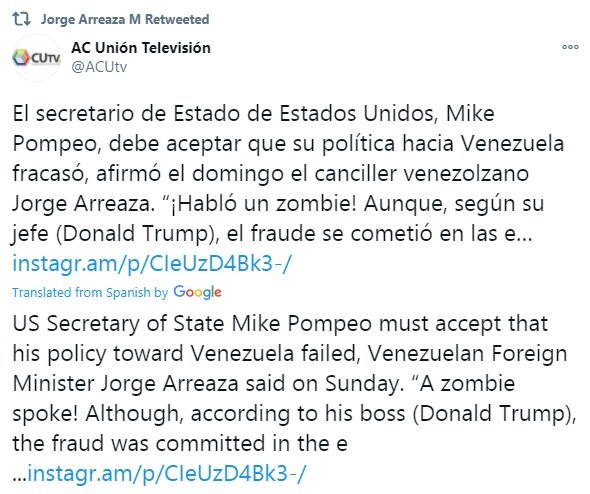The width and height of the screenshot is (590, 494).
Task: Open the CUtv profile avatar
Action: [x=36, y=58]
